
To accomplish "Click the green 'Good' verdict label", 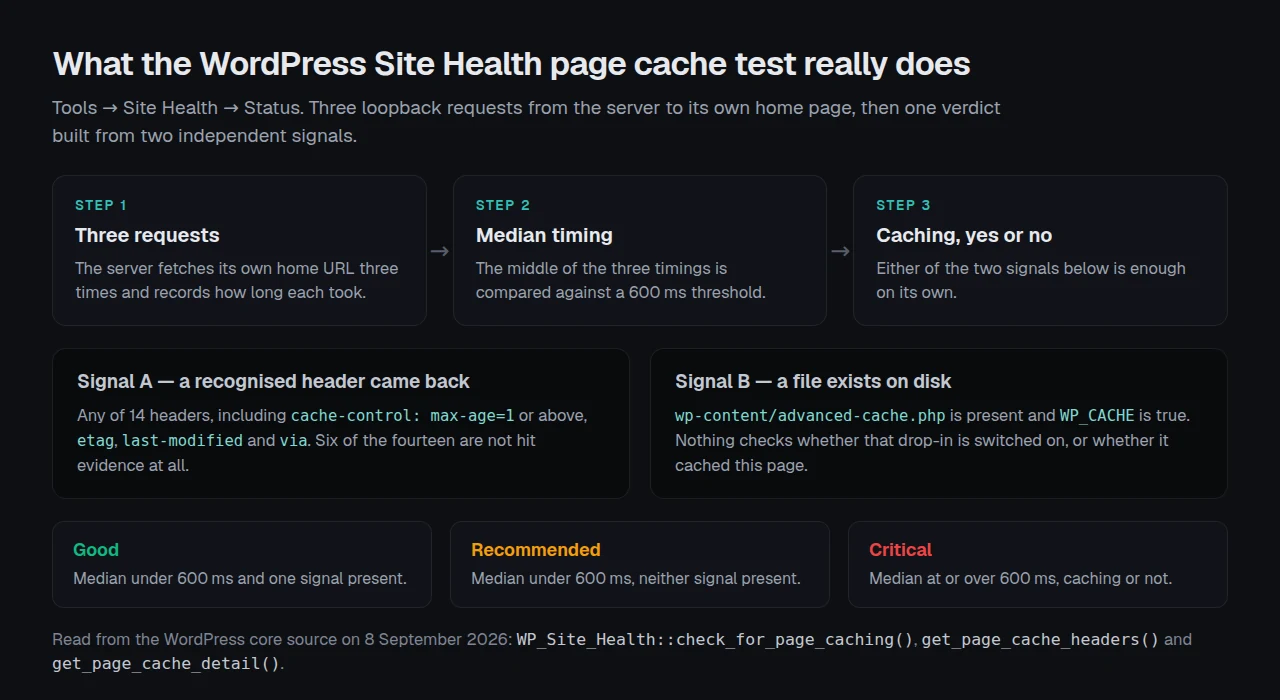I will (x=96, y=549).
